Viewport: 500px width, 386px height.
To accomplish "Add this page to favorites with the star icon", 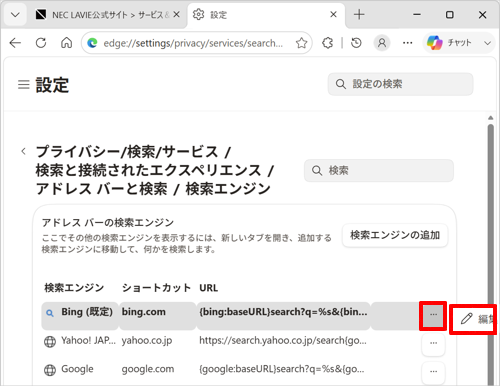I will click(x=301, y=43).
